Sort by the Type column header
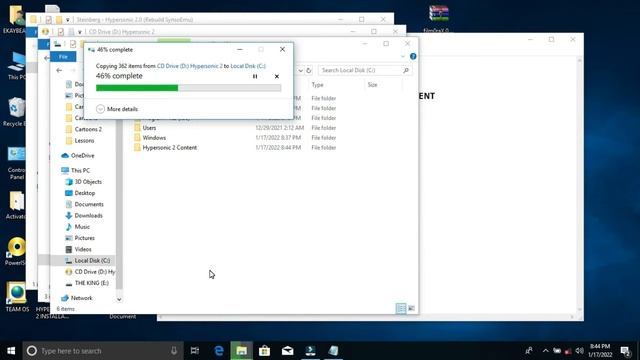640x360 pixels. tap(318, 84)
